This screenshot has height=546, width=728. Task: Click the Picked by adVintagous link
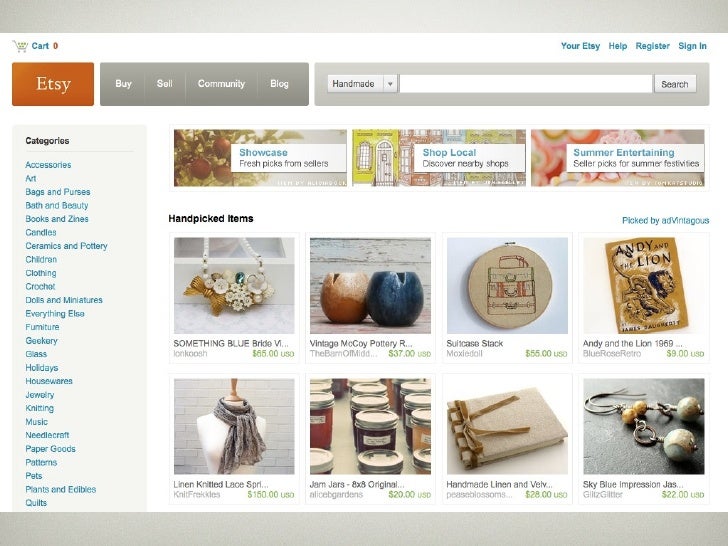point(665,221)
